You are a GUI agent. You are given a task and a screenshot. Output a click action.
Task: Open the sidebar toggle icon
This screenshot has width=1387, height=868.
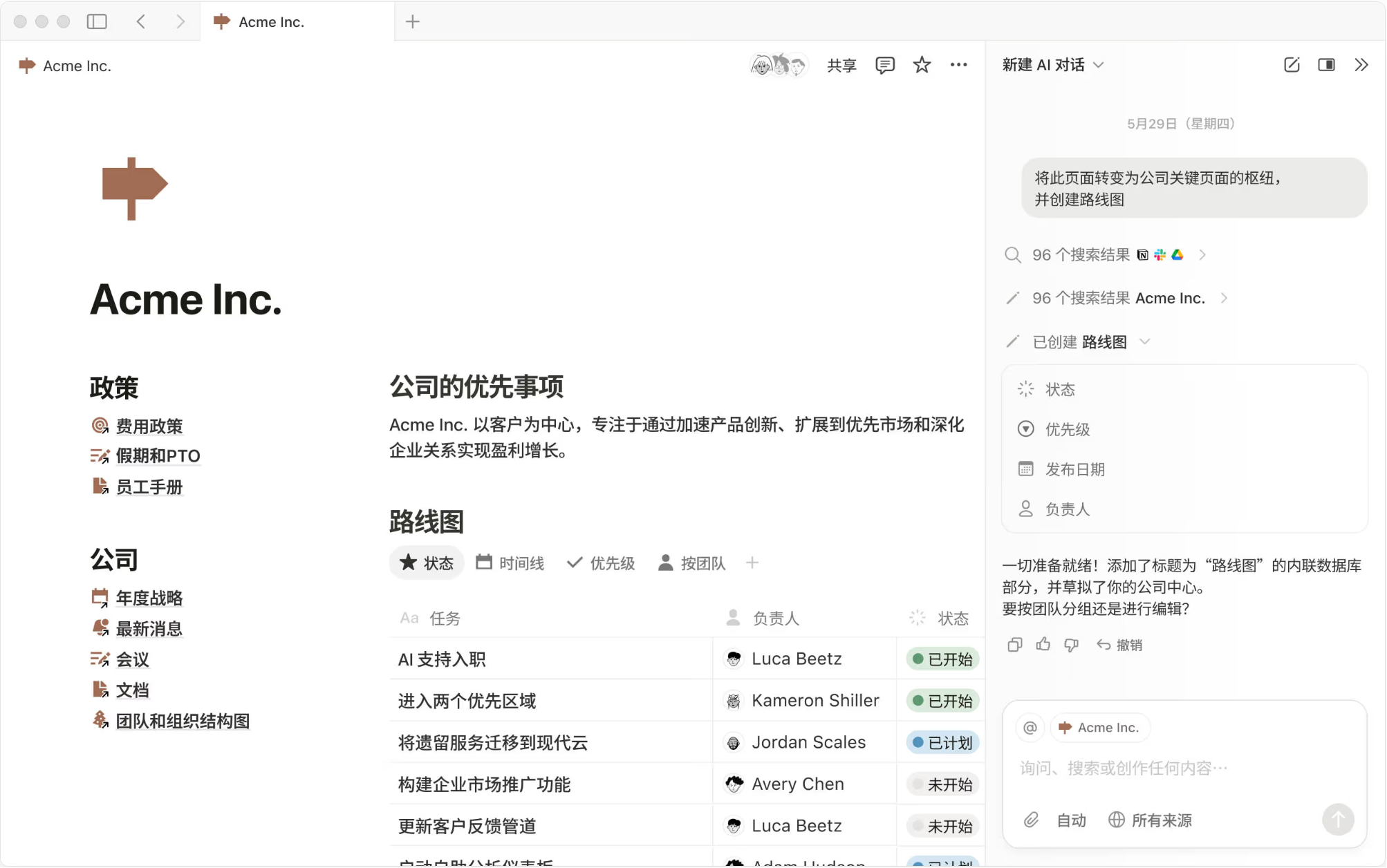(x=97, y=21)
